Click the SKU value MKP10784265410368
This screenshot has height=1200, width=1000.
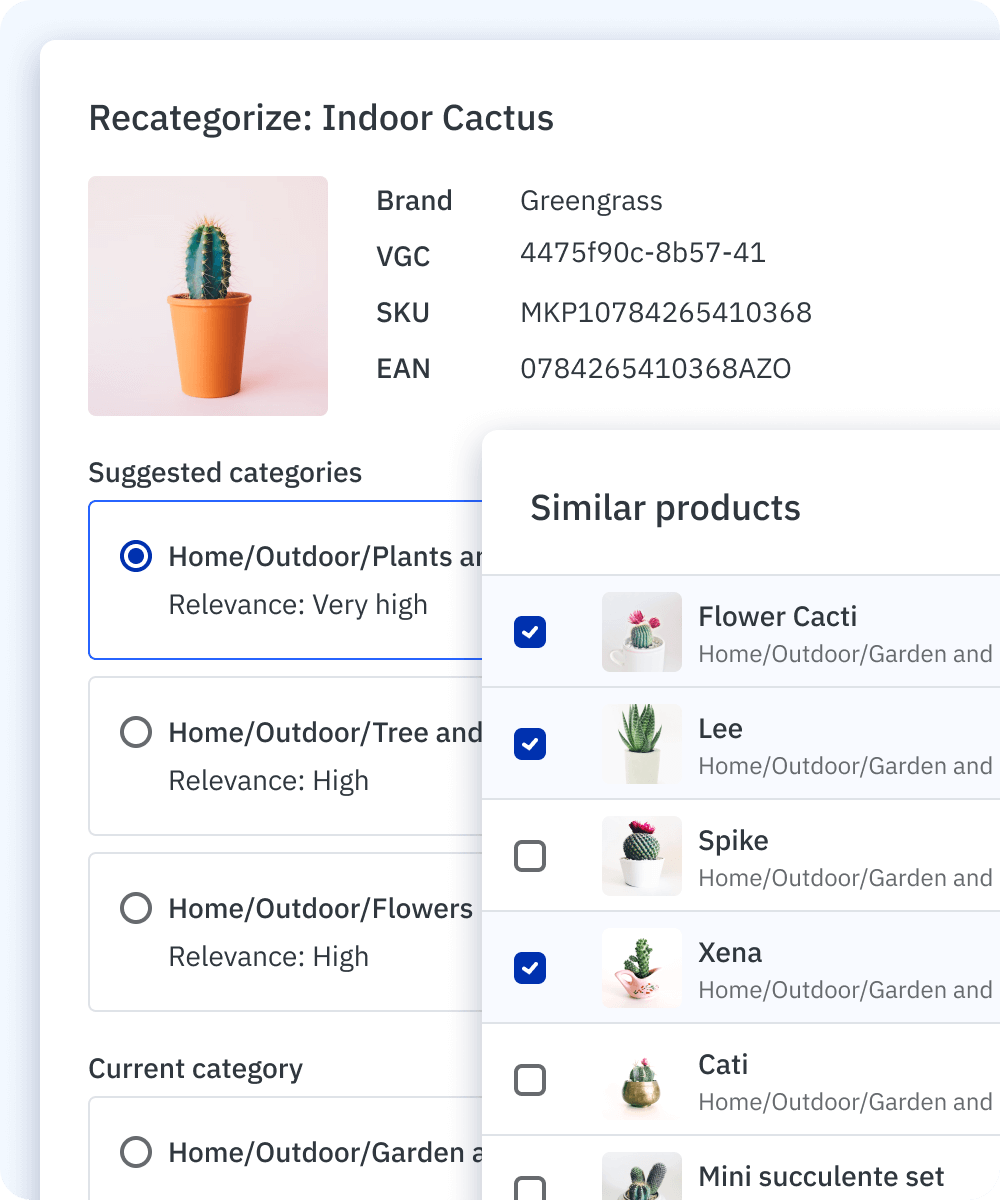[x=667, y=312]
